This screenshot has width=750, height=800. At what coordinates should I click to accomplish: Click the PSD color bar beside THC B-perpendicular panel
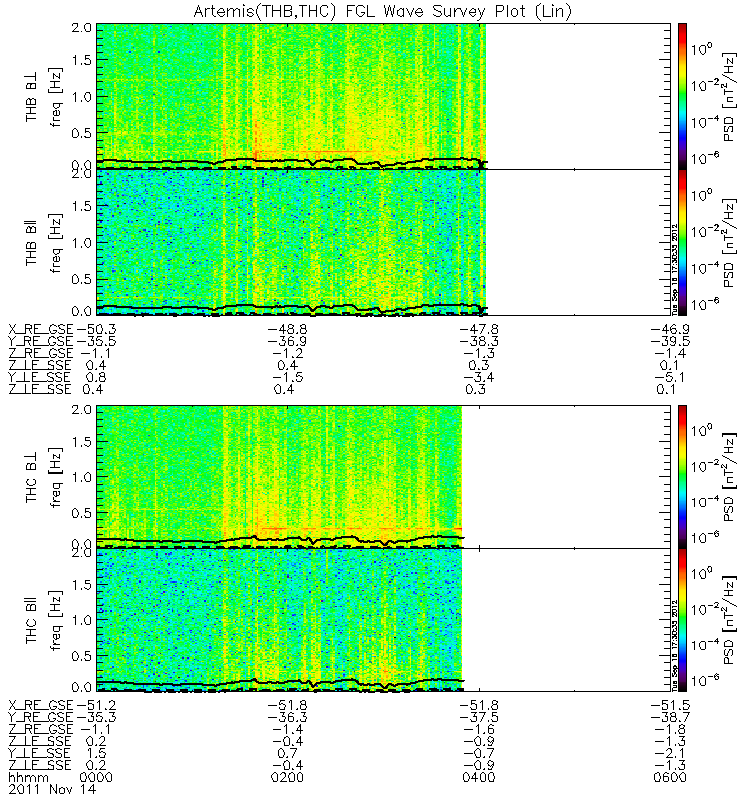point(682,477)
